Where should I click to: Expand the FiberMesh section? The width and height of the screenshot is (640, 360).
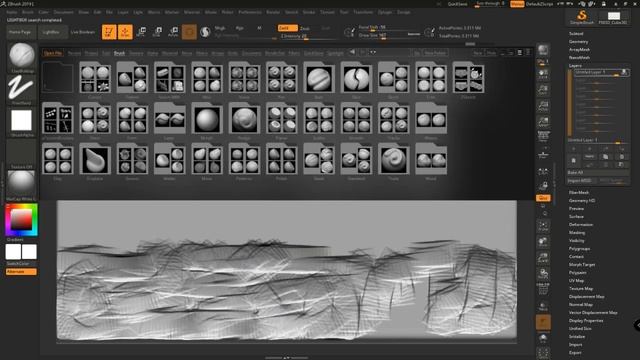pyautogui.click(x=579, y=192)
